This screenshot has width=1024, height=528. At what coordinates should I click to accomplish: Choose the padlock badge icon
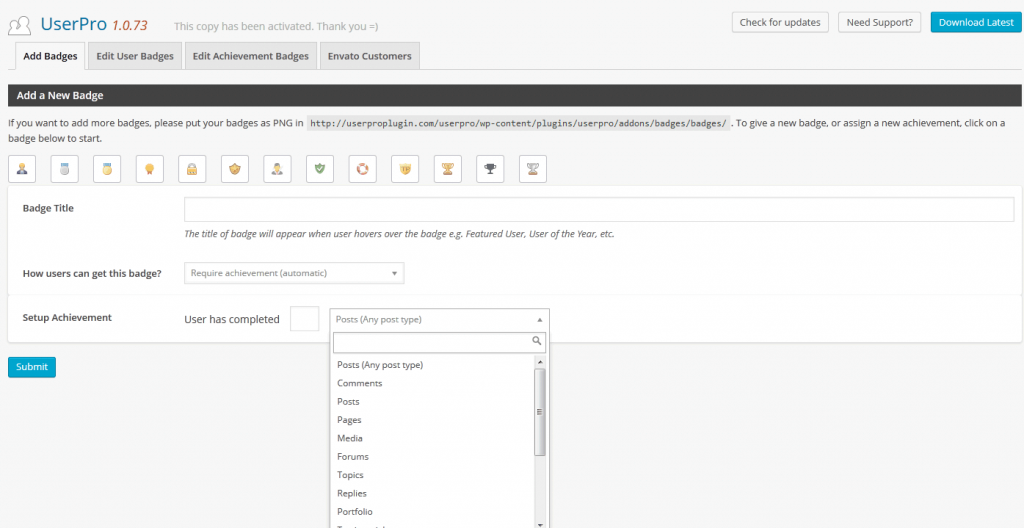pyautogui.click(x=192, y=169)
